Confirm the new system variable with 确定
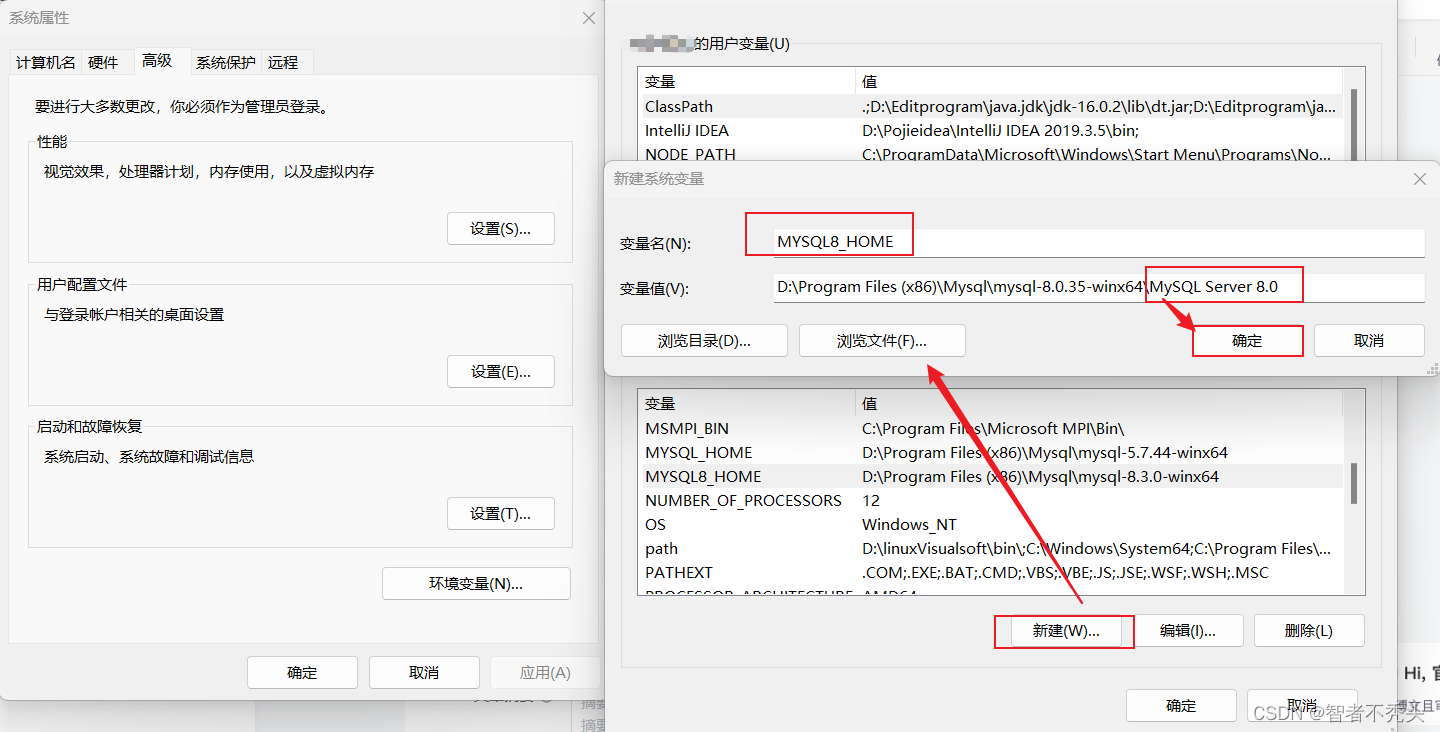1440x732 pixels. (x=1247, y=340)
